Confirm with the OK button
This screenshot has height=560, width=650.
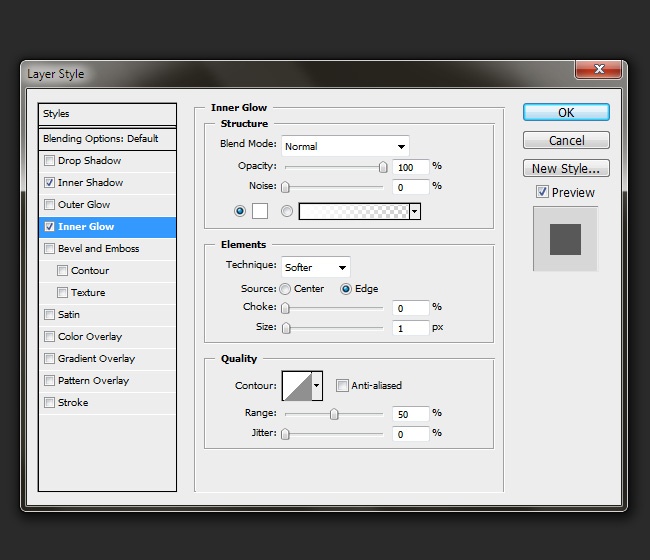click(x=566, y=112)
